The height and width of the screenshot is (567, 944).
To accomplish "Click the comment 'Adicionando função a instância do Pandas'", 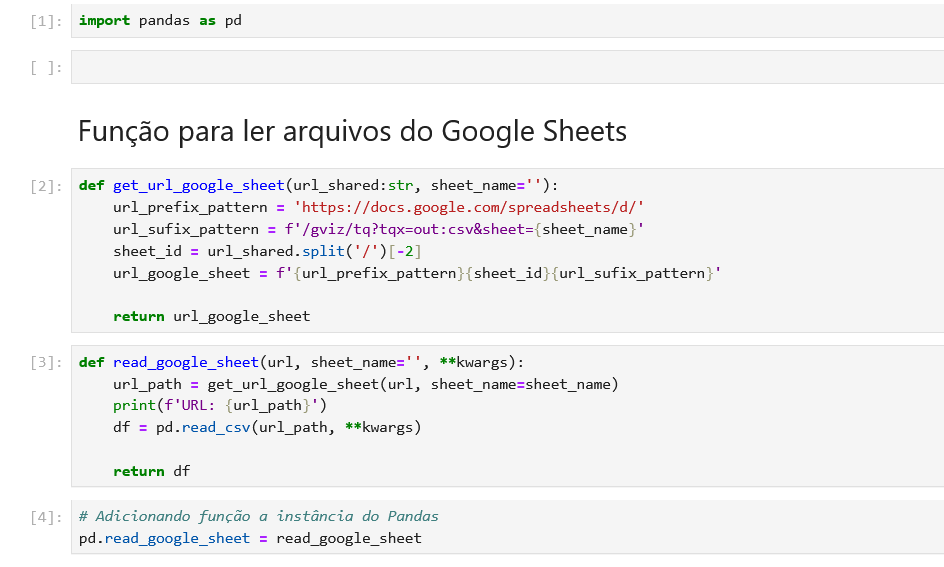I will (x=259, y=516).
